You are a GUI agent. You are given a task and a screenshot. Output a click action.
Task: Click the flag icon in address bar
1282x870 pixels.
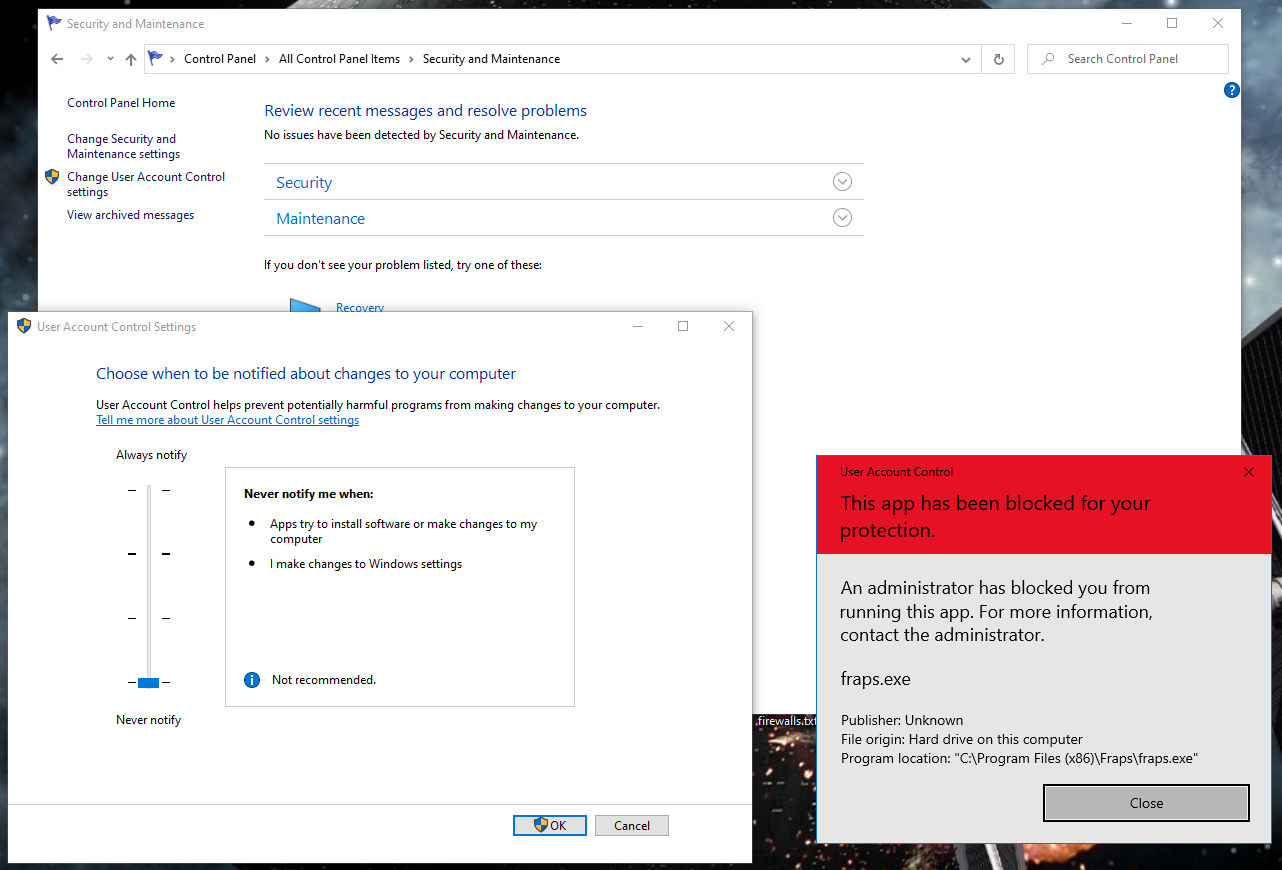coord(156,59)
